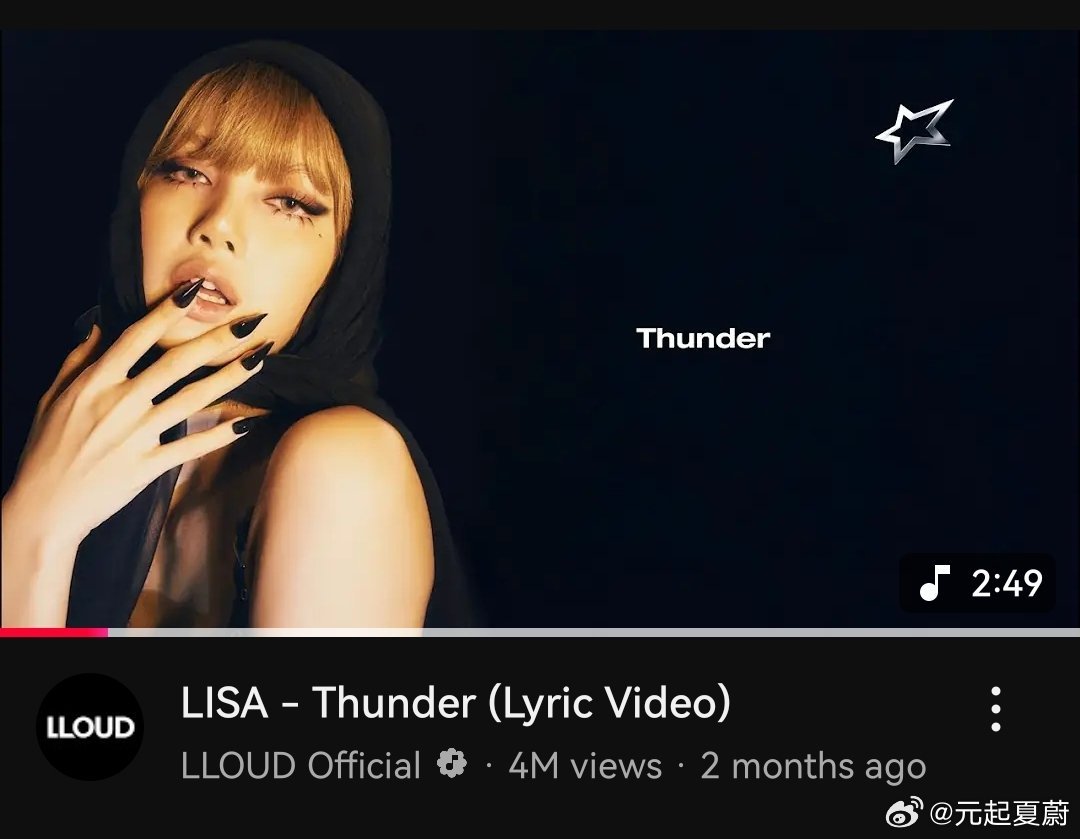Open the three-dot more options menu
Viewport: 1080px width, 839px height.
click(995, 709)
